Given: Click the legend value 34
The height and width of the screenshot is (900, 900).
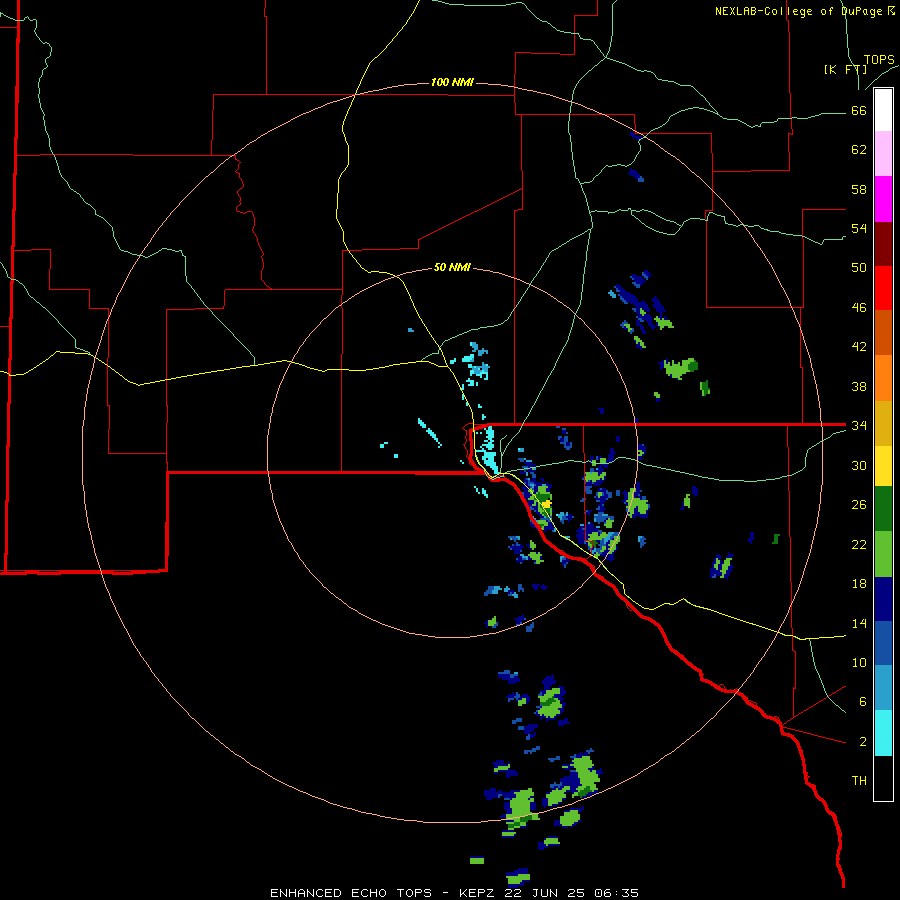Looking at the screenshot, I should click(859, 426).
